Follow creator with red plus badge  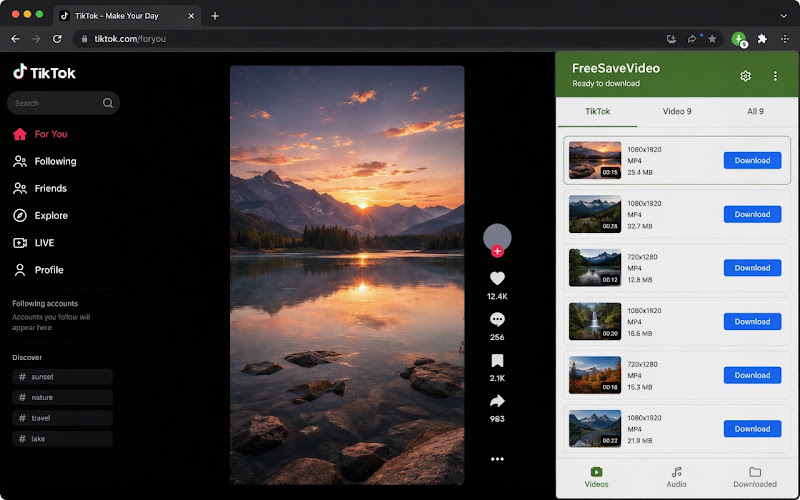[497, 252]
